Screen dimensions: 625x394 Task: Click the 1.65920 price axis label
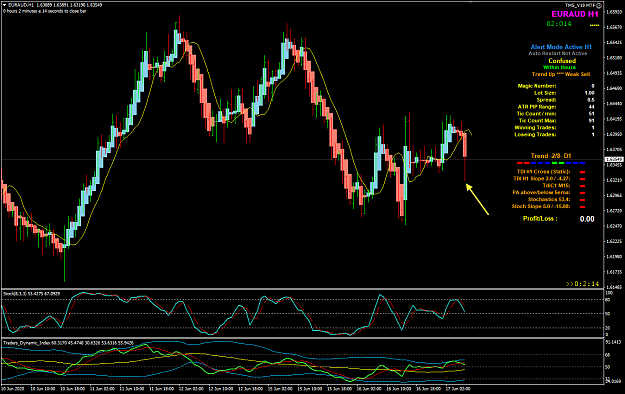(614, 12)
